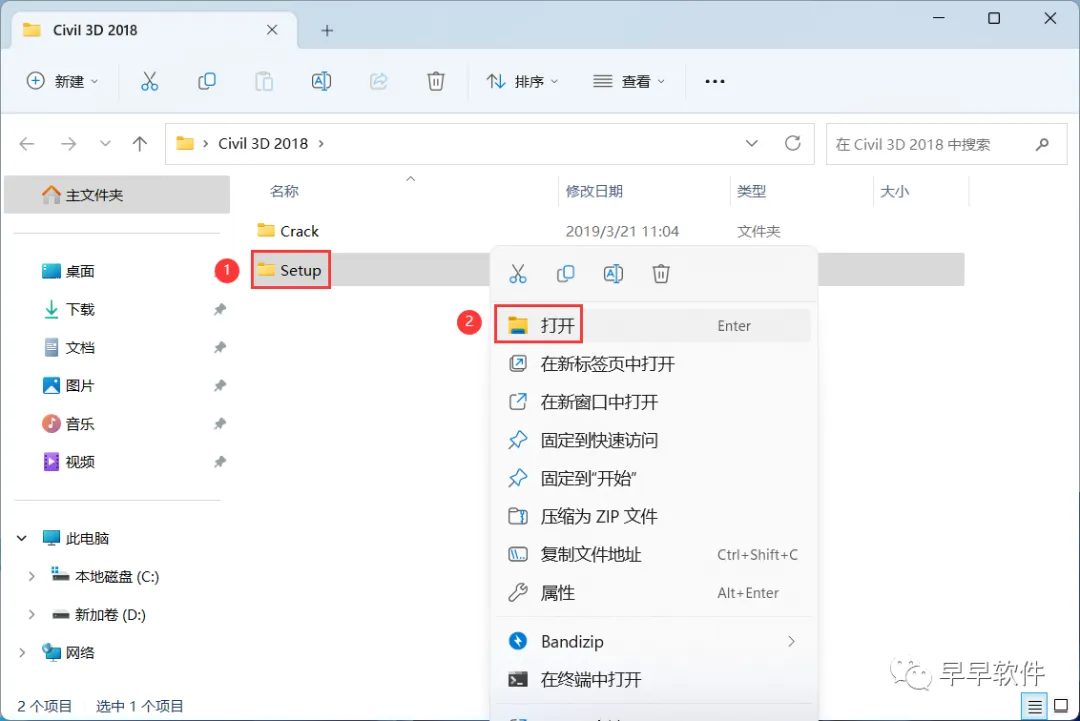The width and height of the screenshot is (1080, 721).
Task: Choose 在新窗口中打开 from context menu
Action: pyautogui.click(x=653, y=401)
